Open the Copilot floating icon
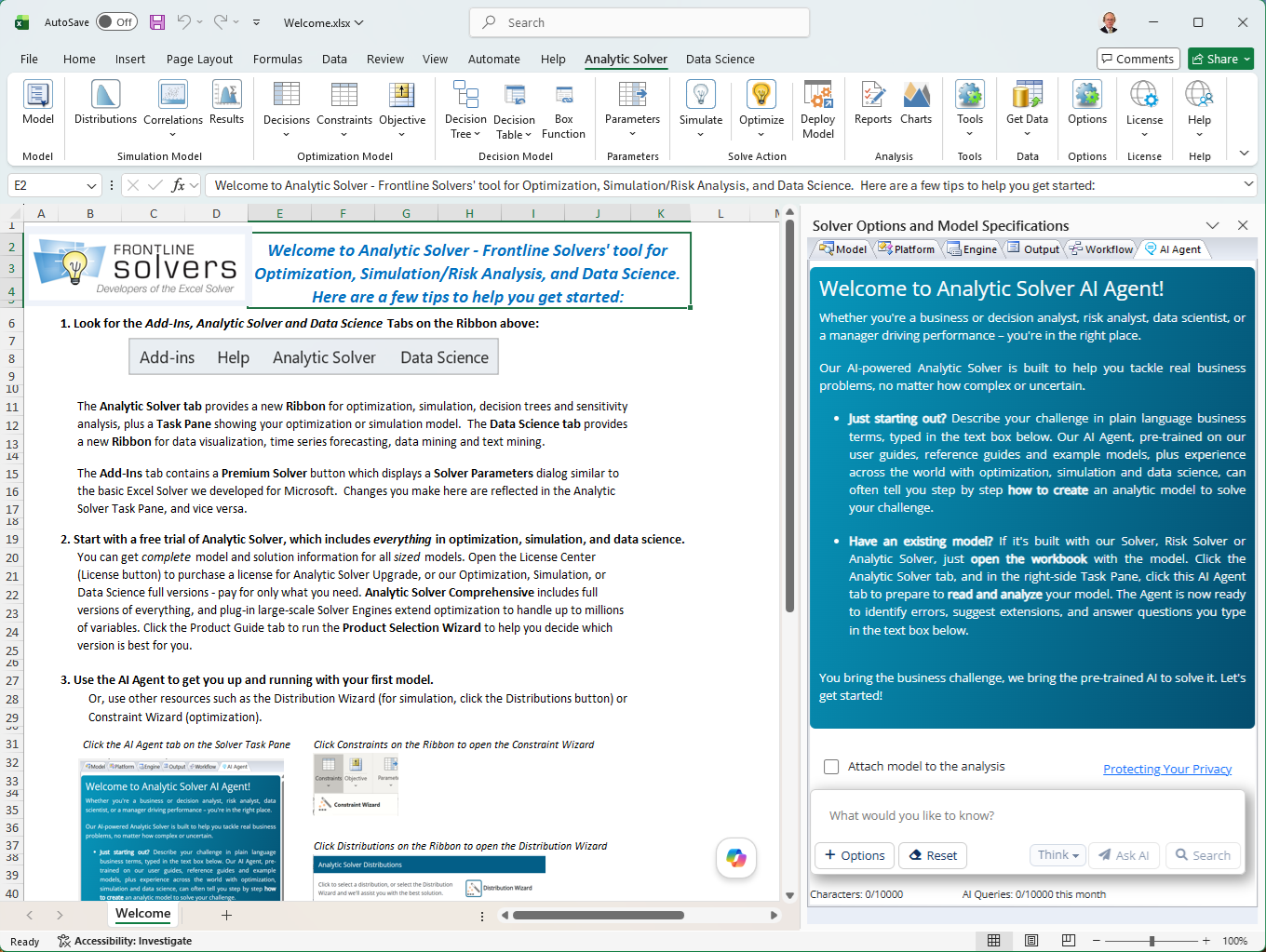The width and height of the screenshot is (1266, 952). 736,858
